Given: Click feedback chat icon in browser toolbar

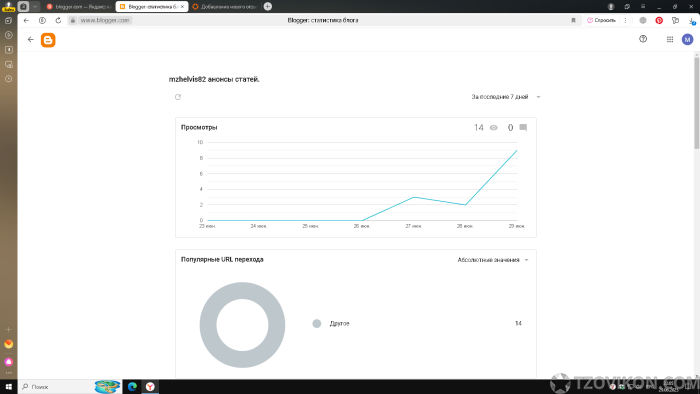Looking at the screenshot, I should coord(675,20).
